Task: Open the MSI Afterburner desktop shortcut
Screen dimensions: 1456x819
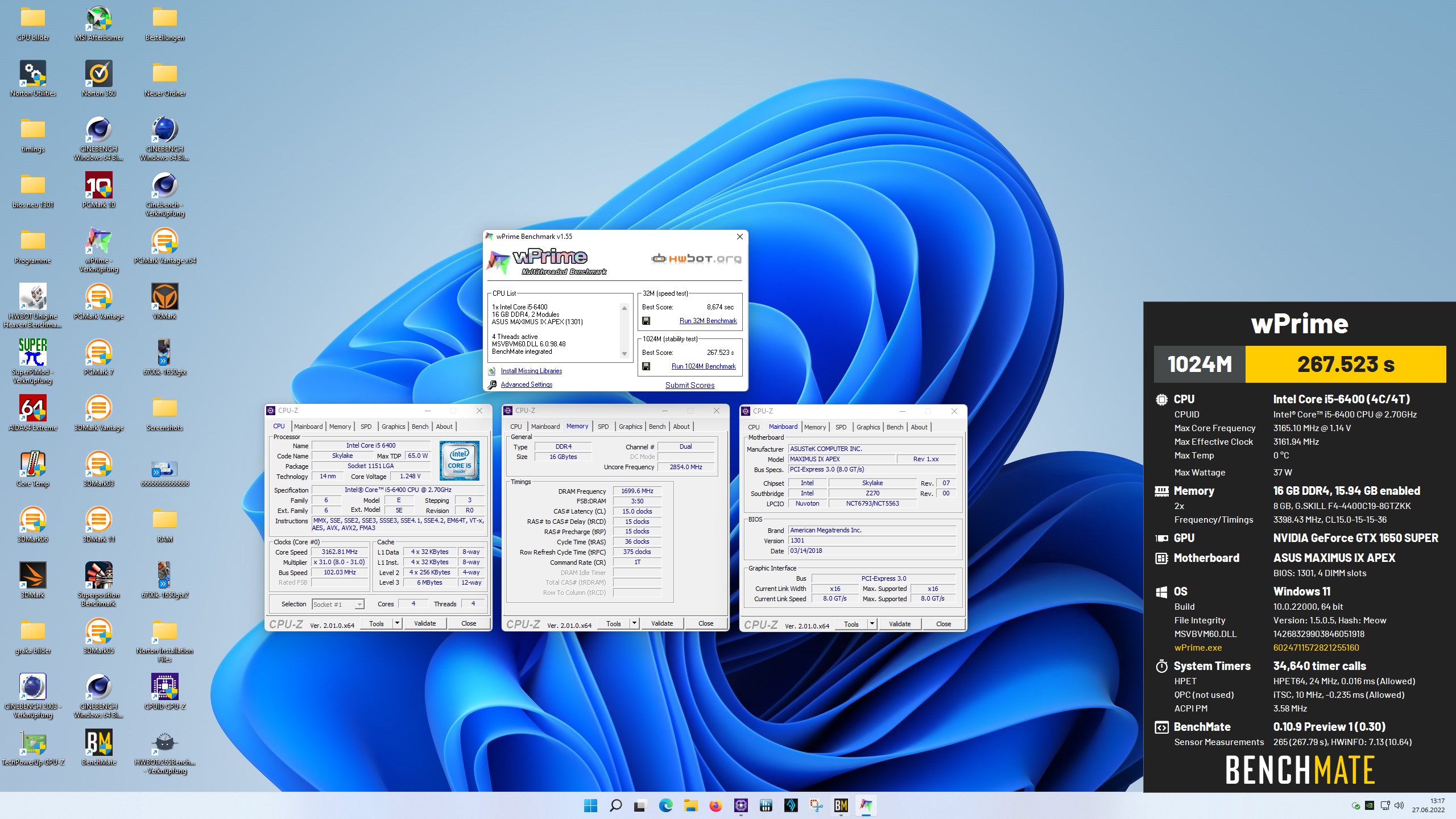Action: (x=98, y=24)
